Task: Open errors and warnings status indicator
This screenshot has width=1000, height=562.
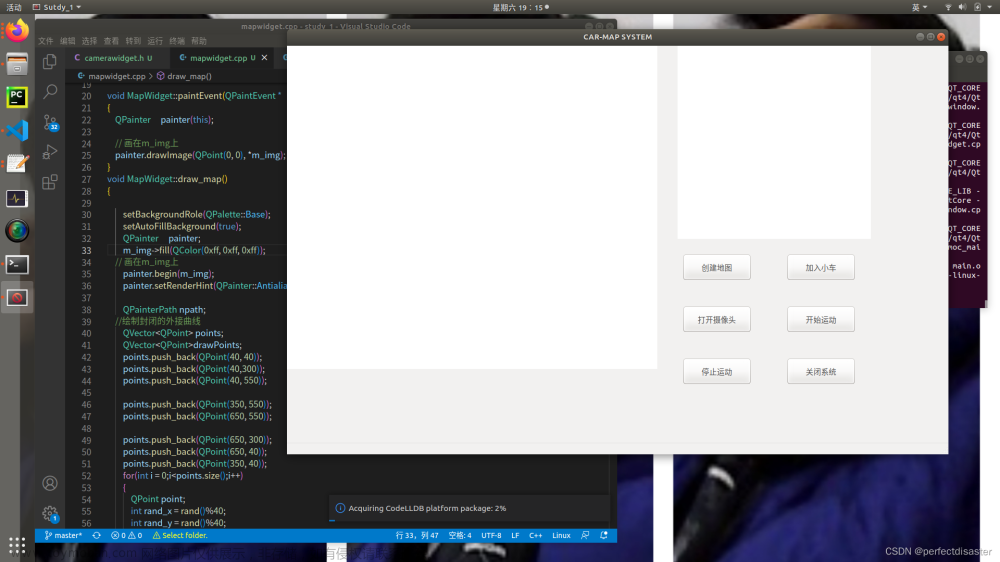Action: tap(126, 536)
